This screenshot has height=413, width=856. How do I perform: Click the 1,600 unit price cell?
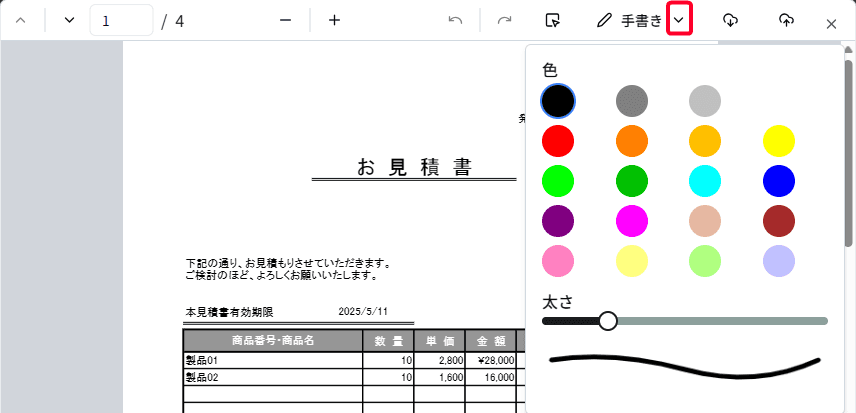click(439, 377)
